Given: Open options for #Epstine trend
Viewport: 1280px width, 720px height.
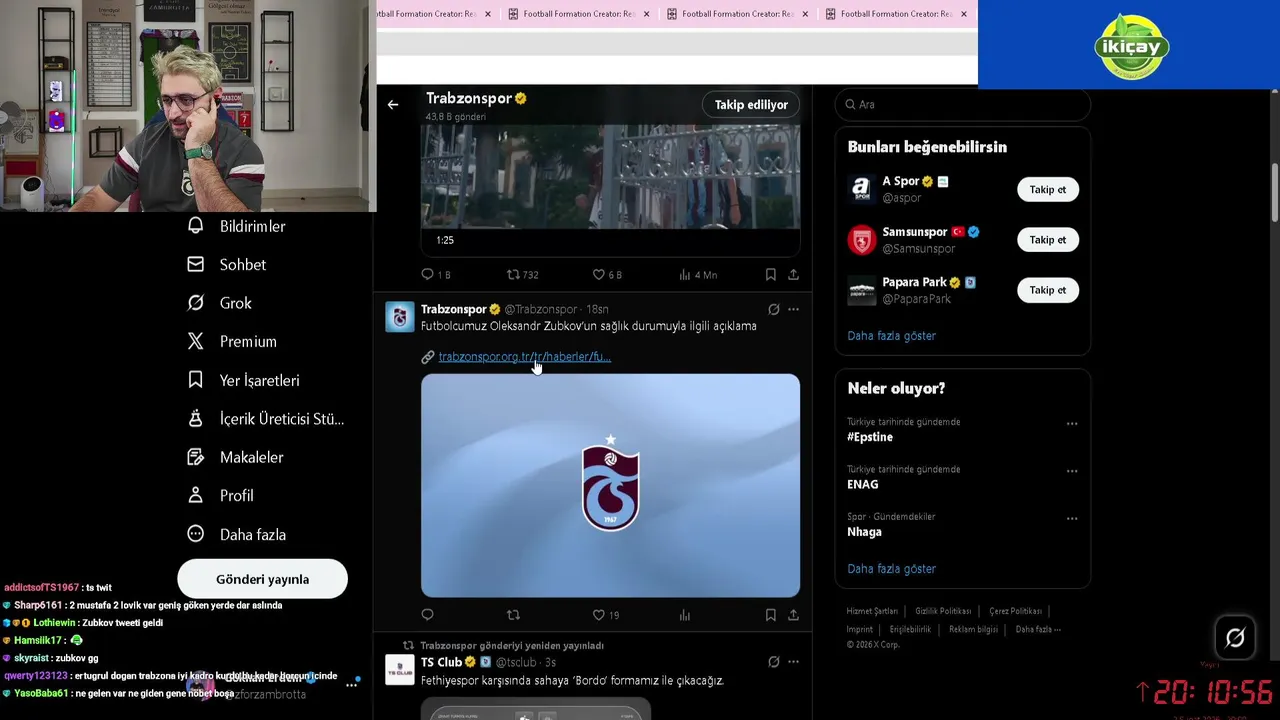Looking at the screenshot, I should [1072, 424].
